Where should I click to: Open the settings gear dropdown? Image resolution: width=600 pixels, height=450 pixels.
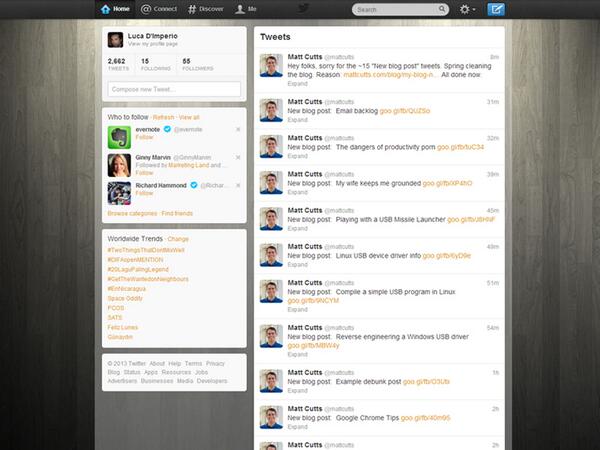[x=467, y=9]
